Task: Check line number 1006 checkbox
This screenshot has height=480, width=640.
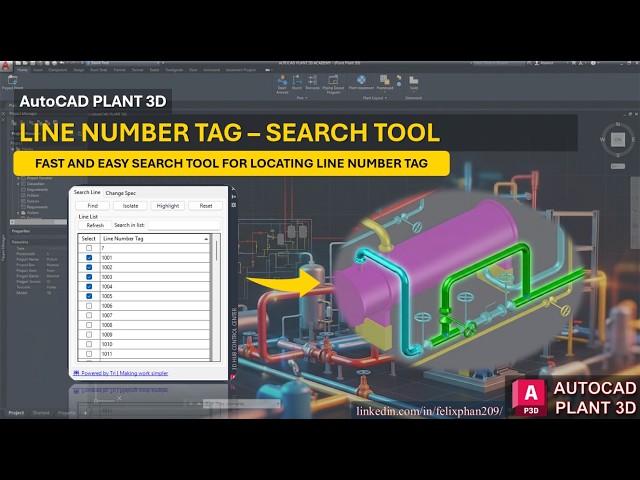Action: (x=89, y=306)
